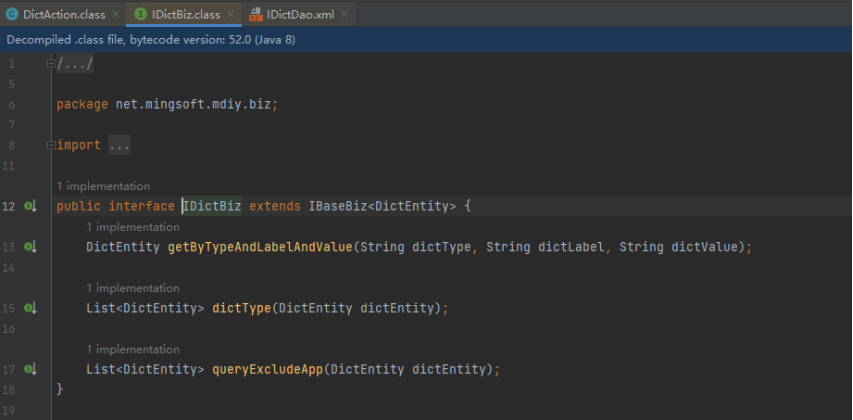Open the '1 implementation' hint above getByTypeAndLabelAndValue
The image size is (853, 420).
pos(133,227)
